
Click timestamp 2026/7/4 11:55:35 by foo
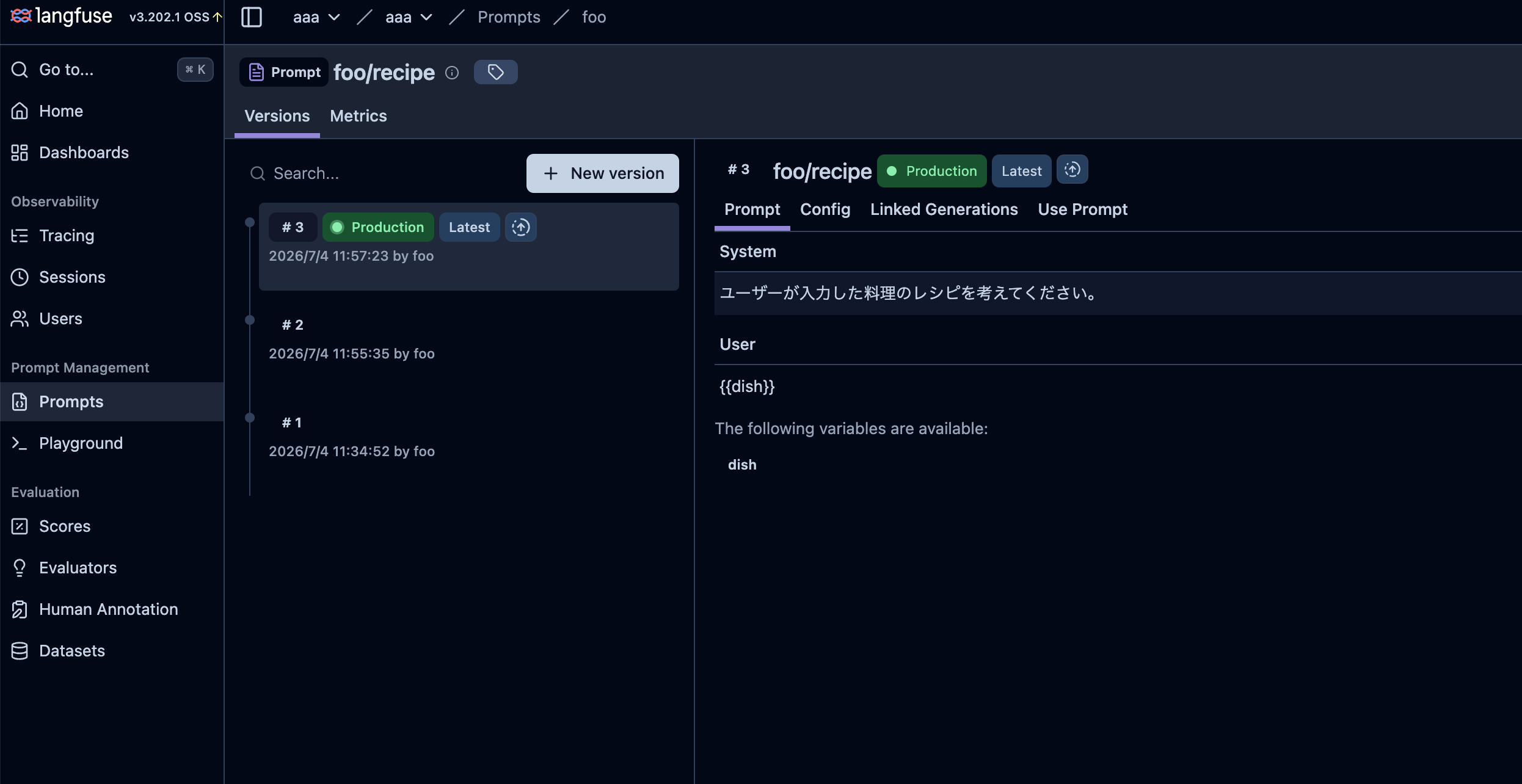point(352,354)
